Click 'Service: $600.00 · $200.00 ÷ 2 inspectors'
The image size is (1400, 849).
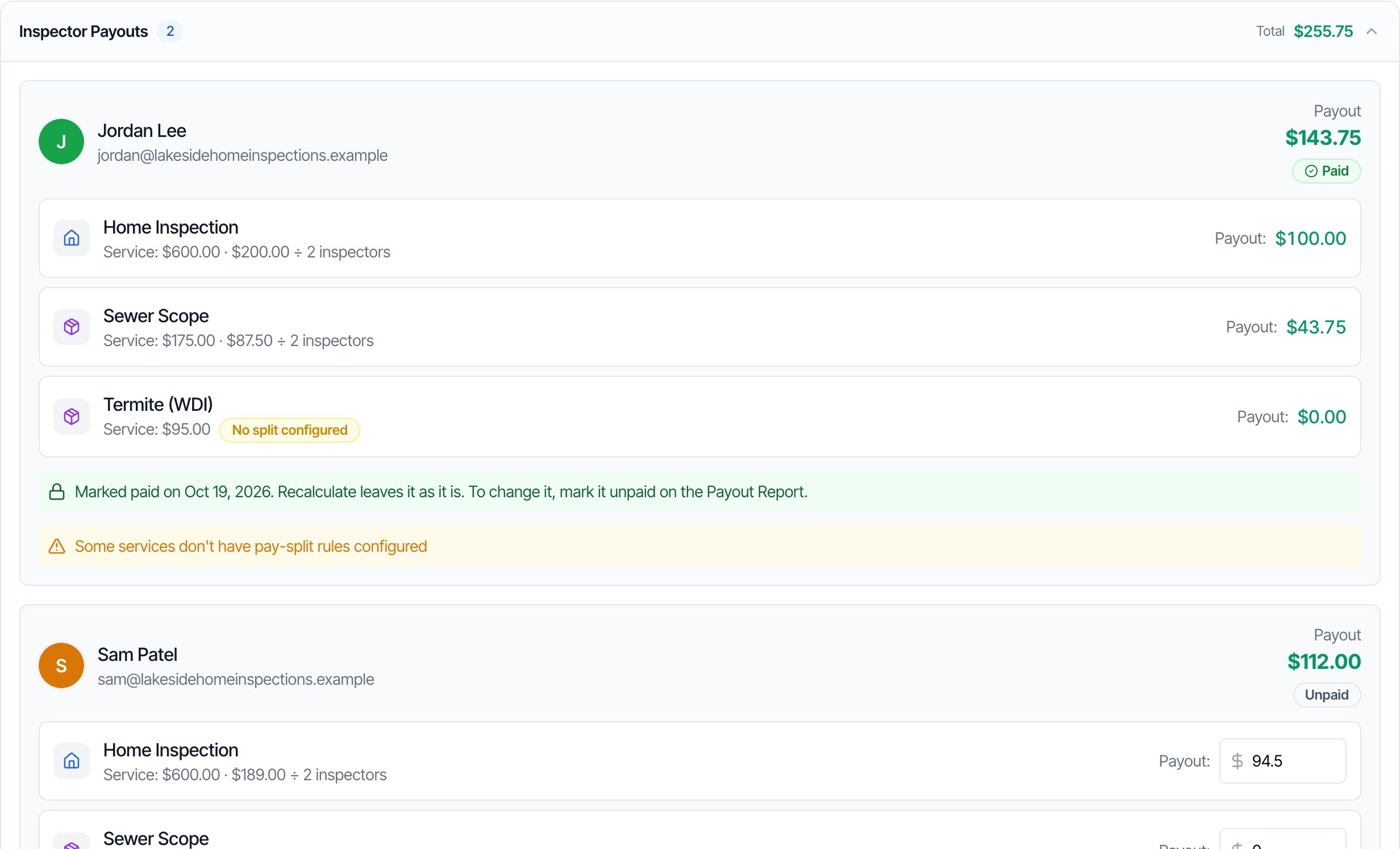(247, 252)
